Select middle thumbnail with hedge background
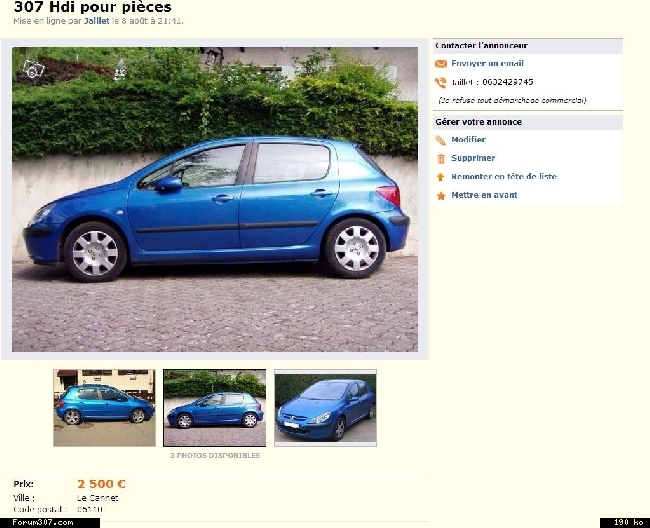This screenshot has height=528, width=650. (214, 408)
